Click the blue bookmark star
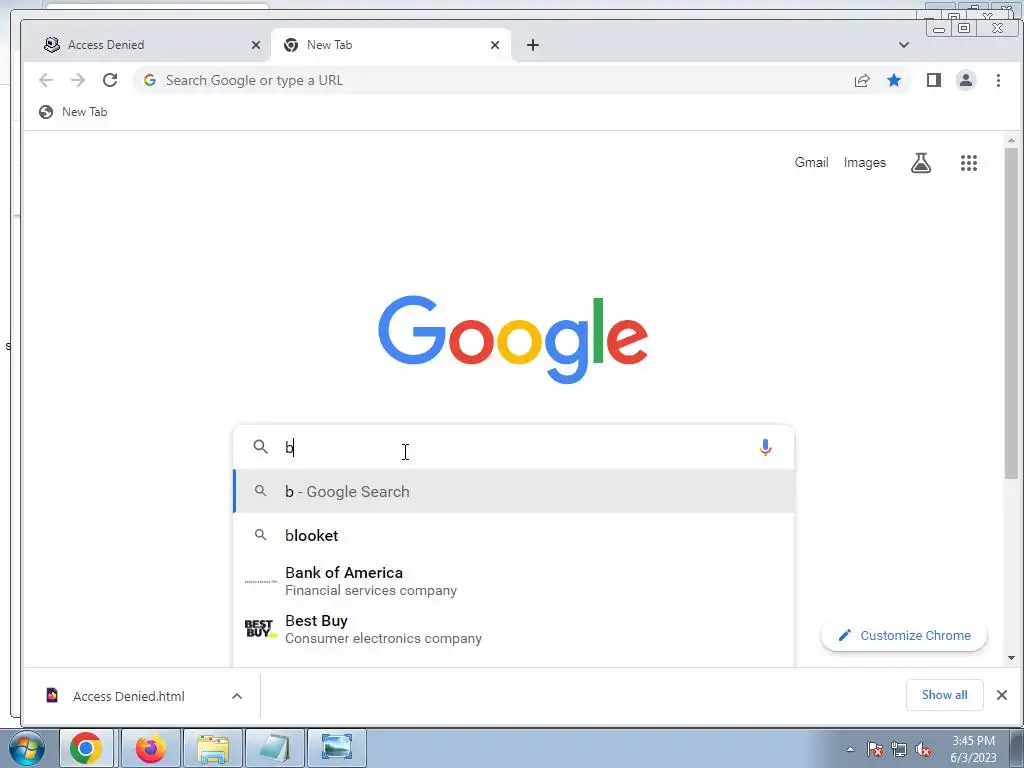This screenshot has width=1024, height=768. (894, 80)
